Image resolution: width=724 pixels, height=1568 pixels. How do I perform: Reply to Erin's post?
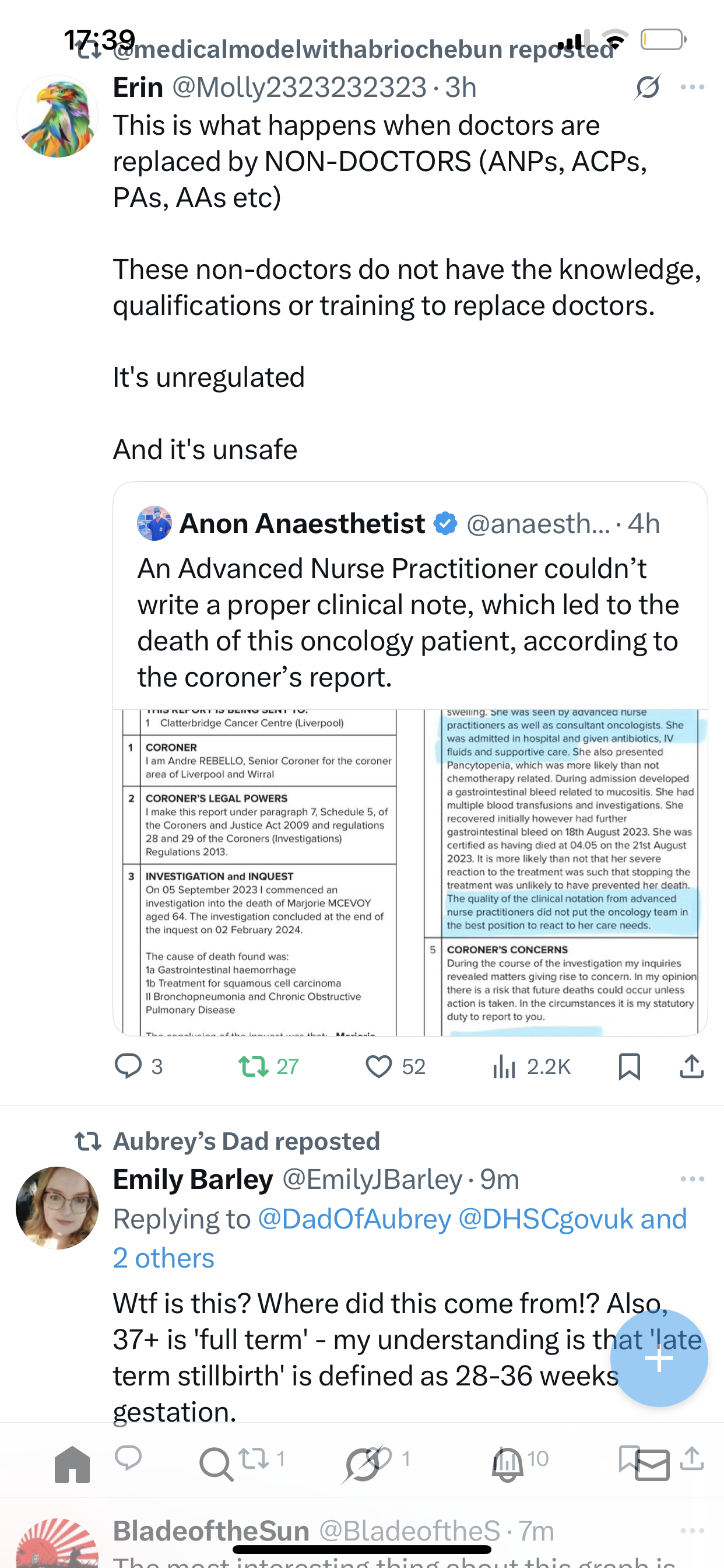(x=128, y=1066)
